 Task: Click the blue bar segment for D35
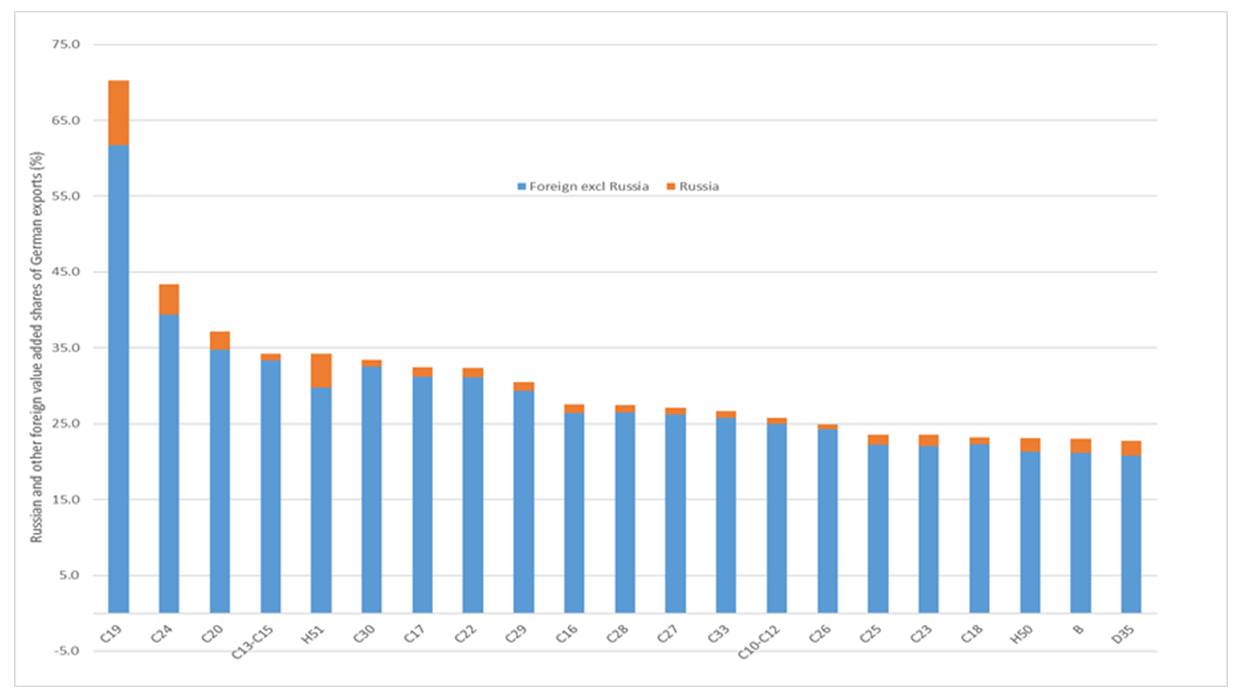[1131, 534]
